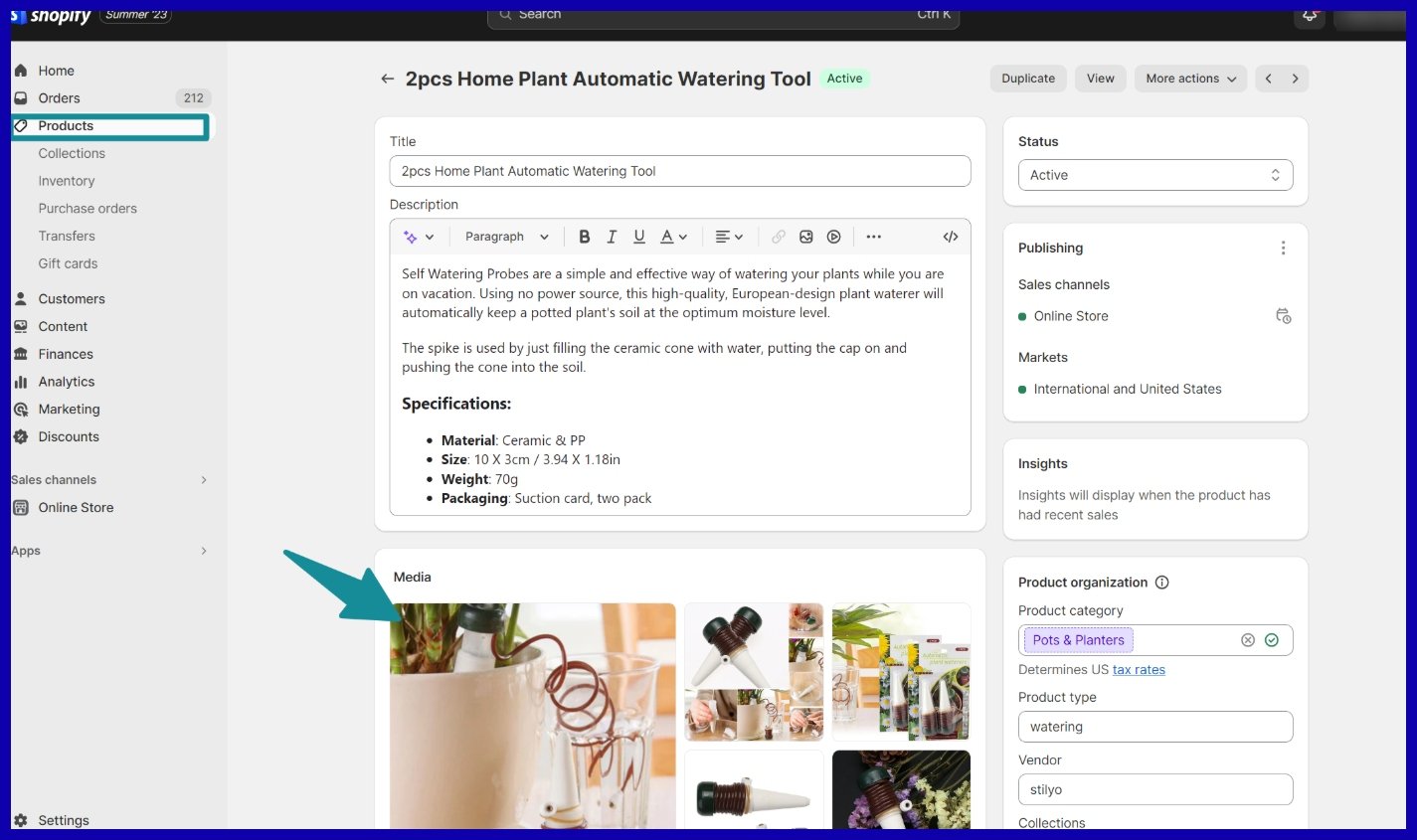Clear the Pots & Planters product category

1248,640
